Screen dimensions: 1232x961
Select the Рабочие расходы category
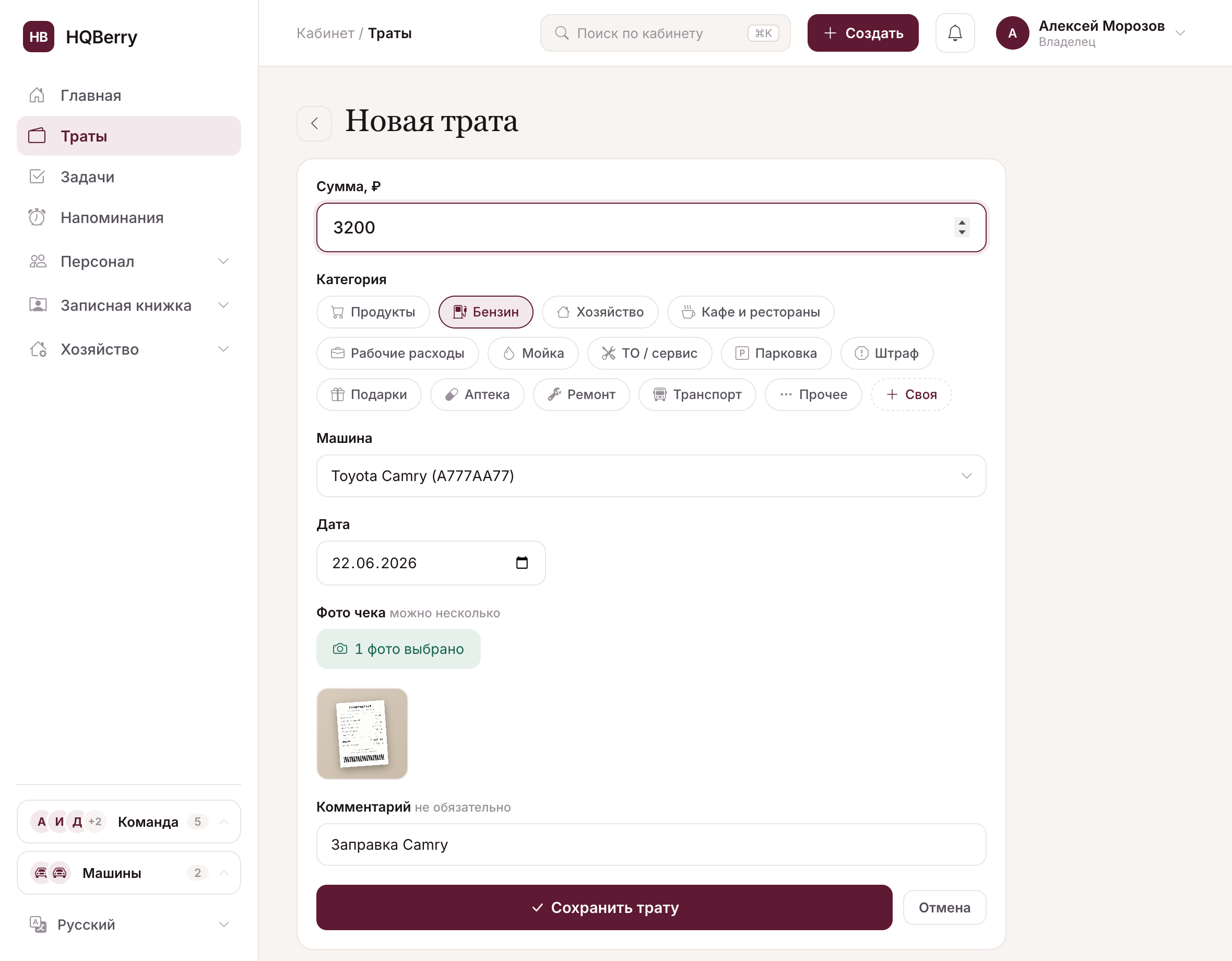[398, 353]
